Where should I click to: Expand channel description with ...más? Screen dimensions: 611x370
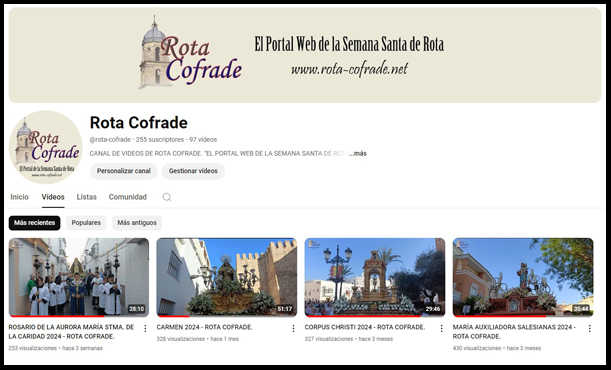pyautogui.click(x=358, y=153)
